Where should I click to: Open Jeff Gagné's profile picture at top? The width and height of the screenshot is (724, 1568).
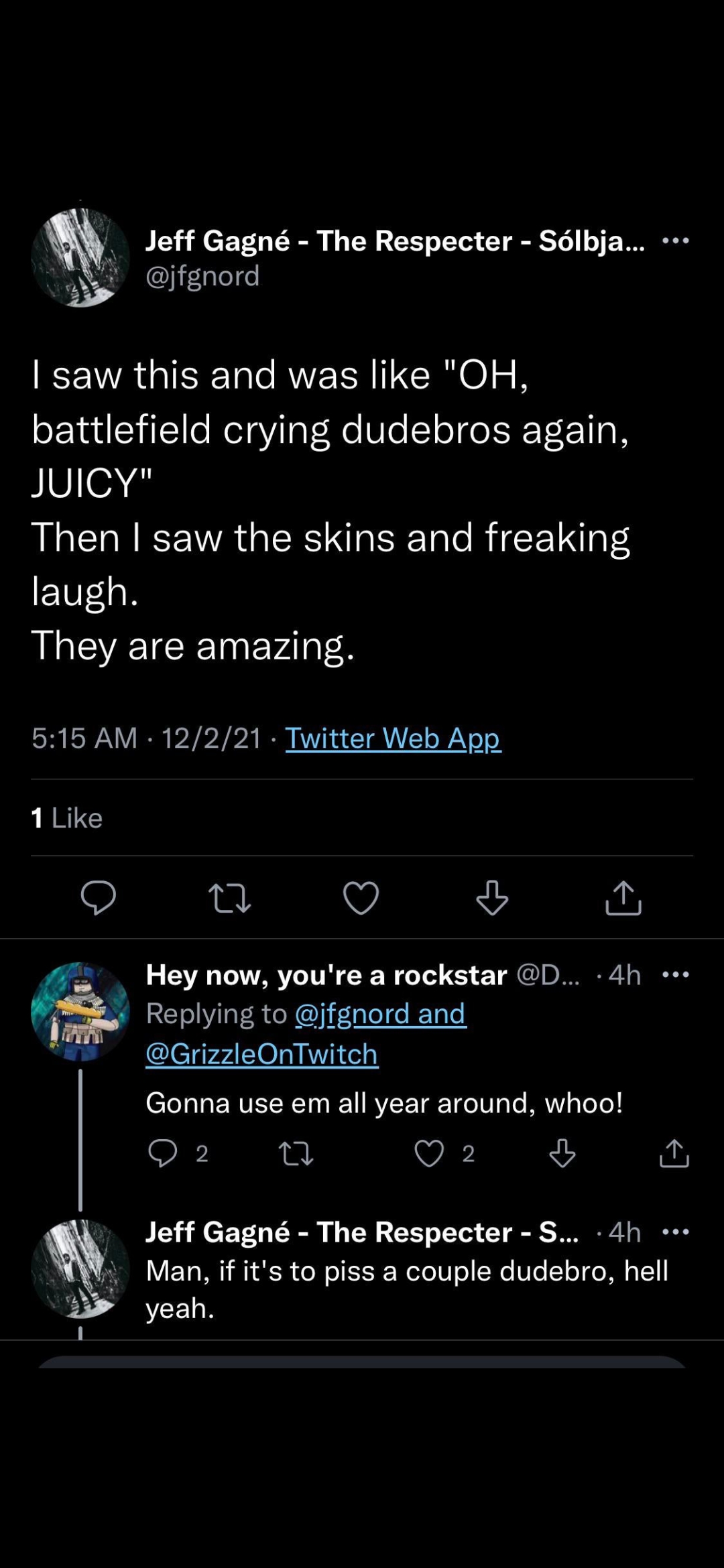[x=80, y=258]
